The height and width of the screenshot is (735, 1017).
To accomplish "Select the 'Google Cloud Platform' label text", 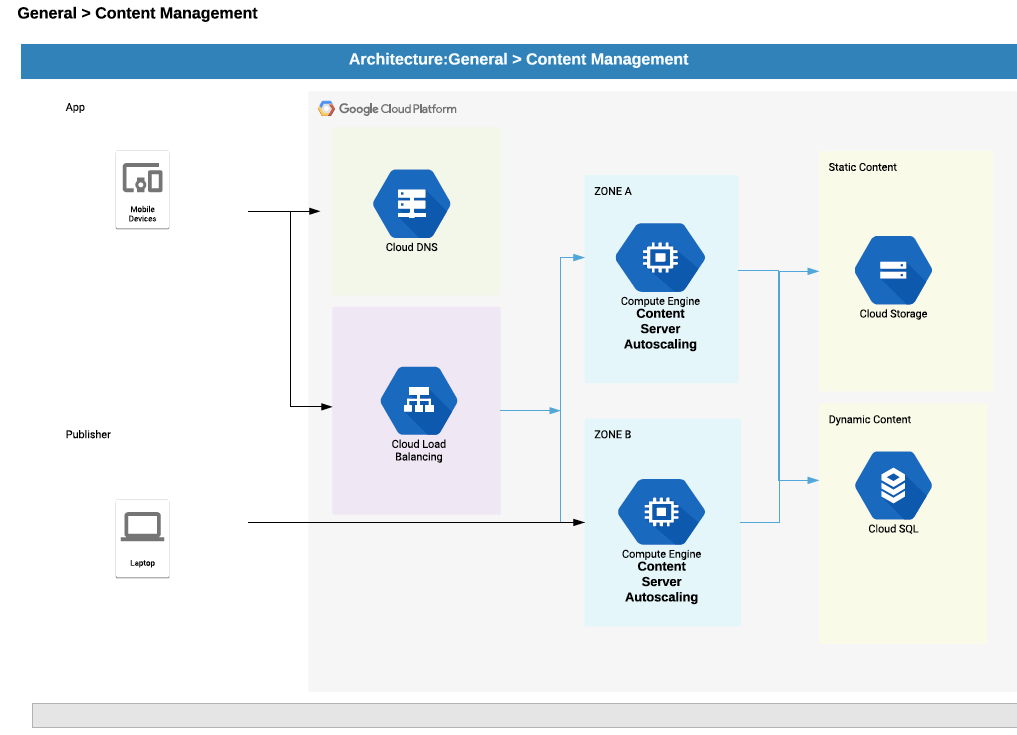I will pyautogui.click(x=398, y=109).
